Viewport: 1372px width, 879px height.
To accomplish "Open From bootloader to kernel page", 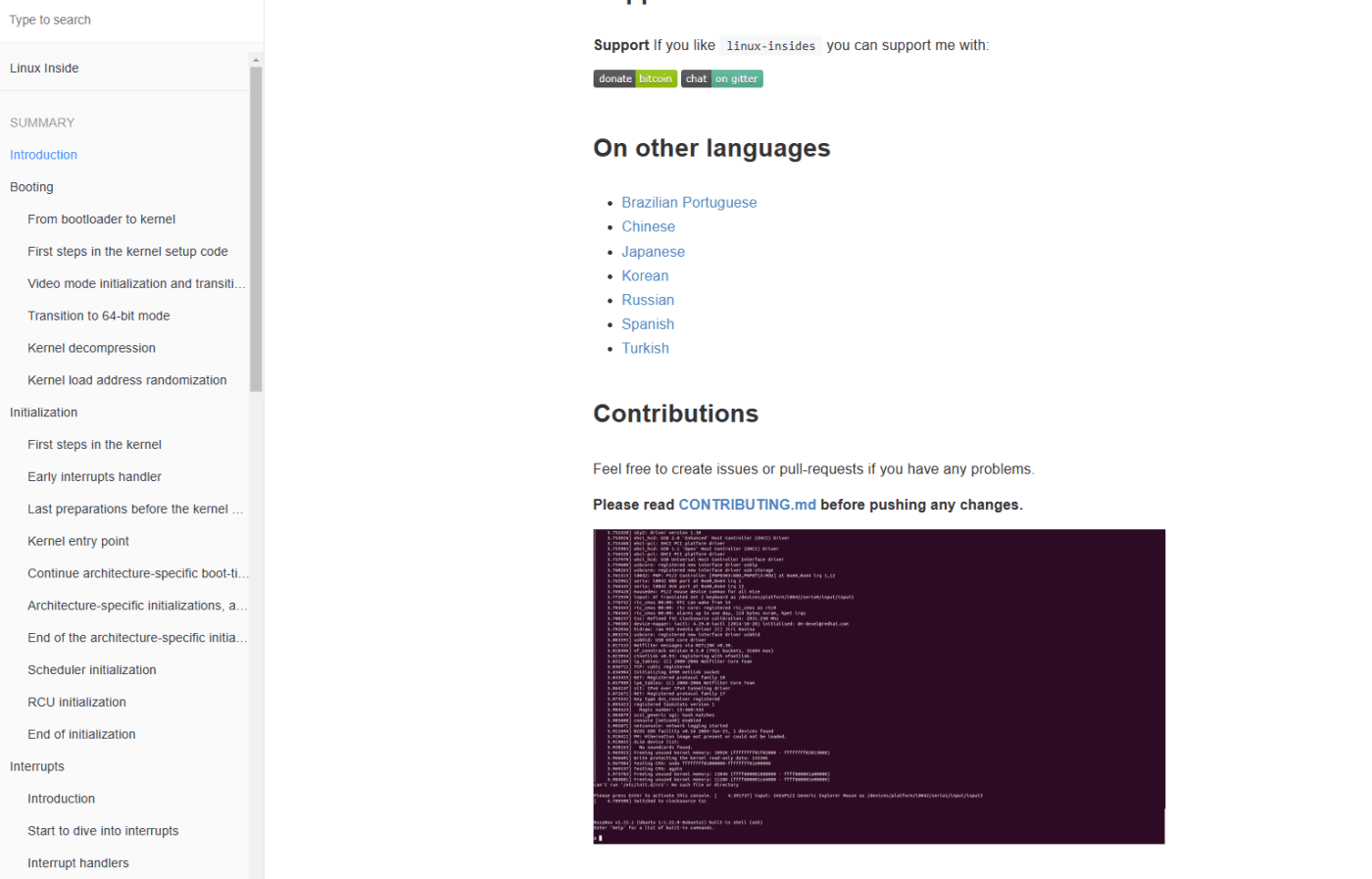I will coord(101,220).
